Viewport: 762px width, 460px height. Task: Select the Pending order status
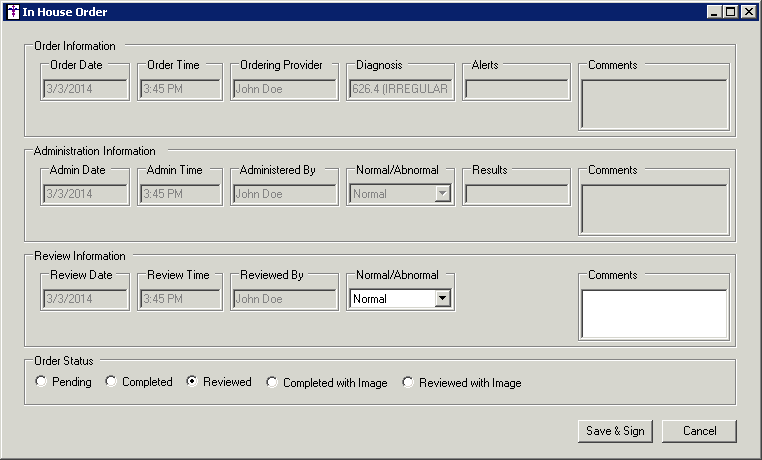coord(41,382)
